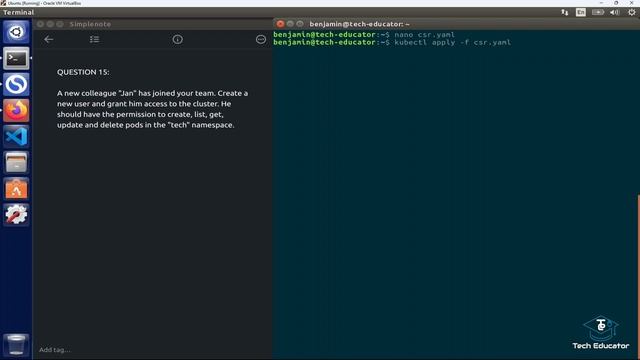Screen dimensions: 640x360
Task: Open keyboard language indicator En
Action: [580, 12]
